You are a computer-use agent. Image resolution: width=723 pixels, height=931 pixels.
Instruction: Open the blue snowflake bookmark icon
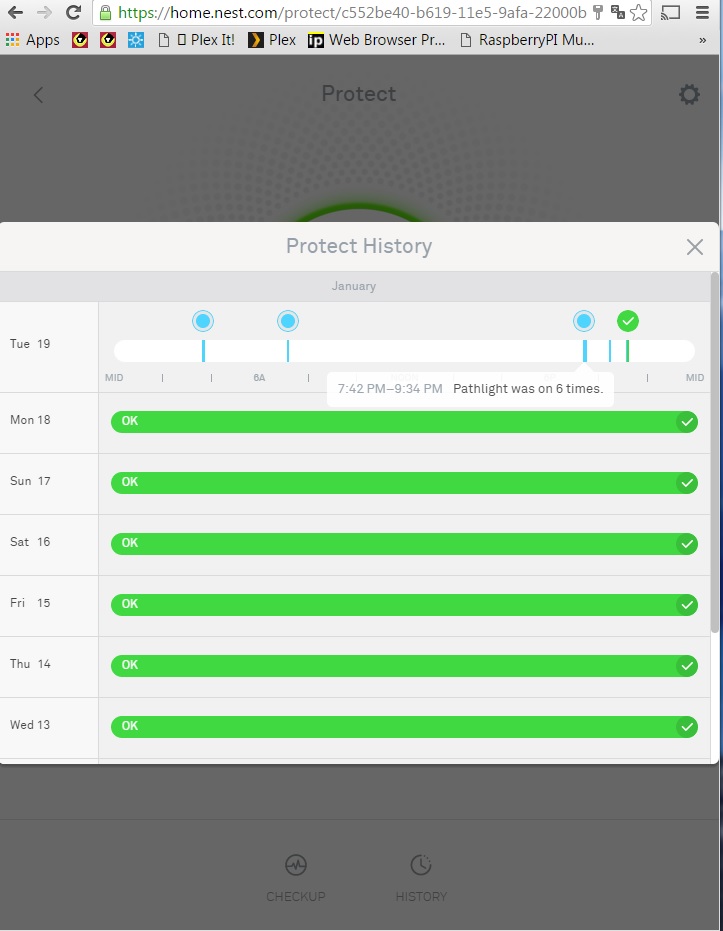pyautogui.click(x=136, y=40)
